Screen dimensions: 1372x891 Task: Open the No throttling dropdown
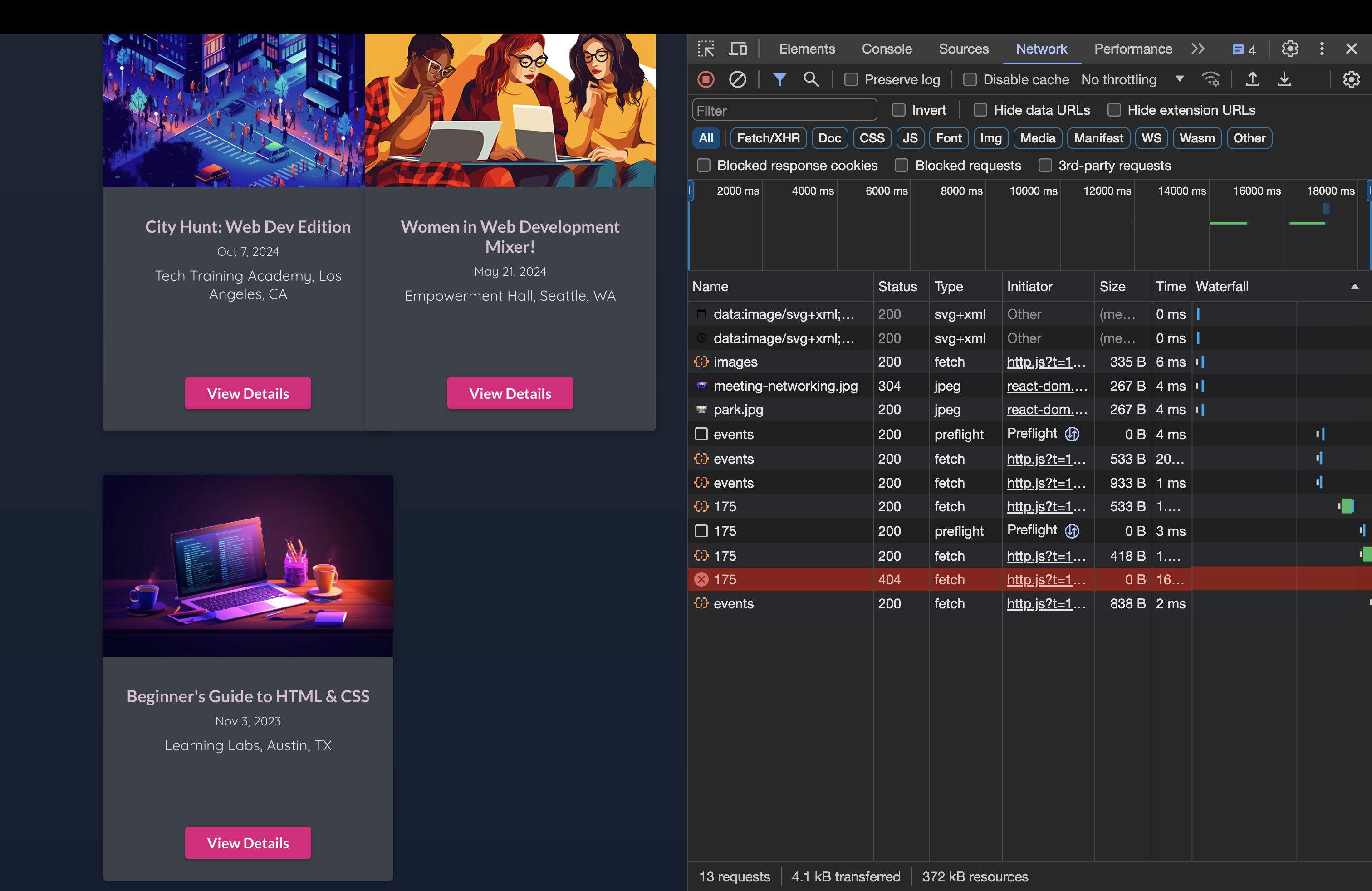1132,80
